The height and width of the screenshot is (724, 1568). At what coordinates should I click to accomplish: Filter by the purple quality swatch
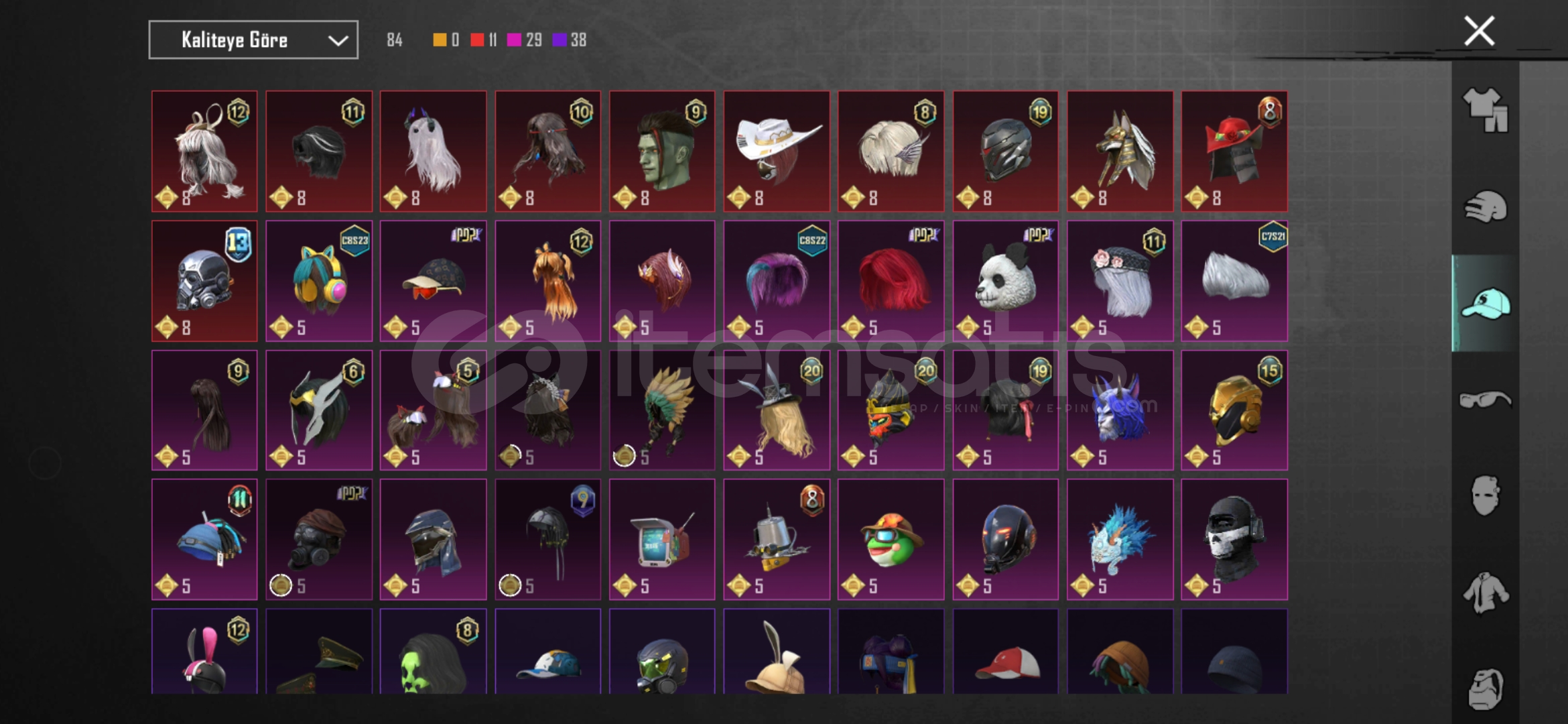(x=560, y=40)
